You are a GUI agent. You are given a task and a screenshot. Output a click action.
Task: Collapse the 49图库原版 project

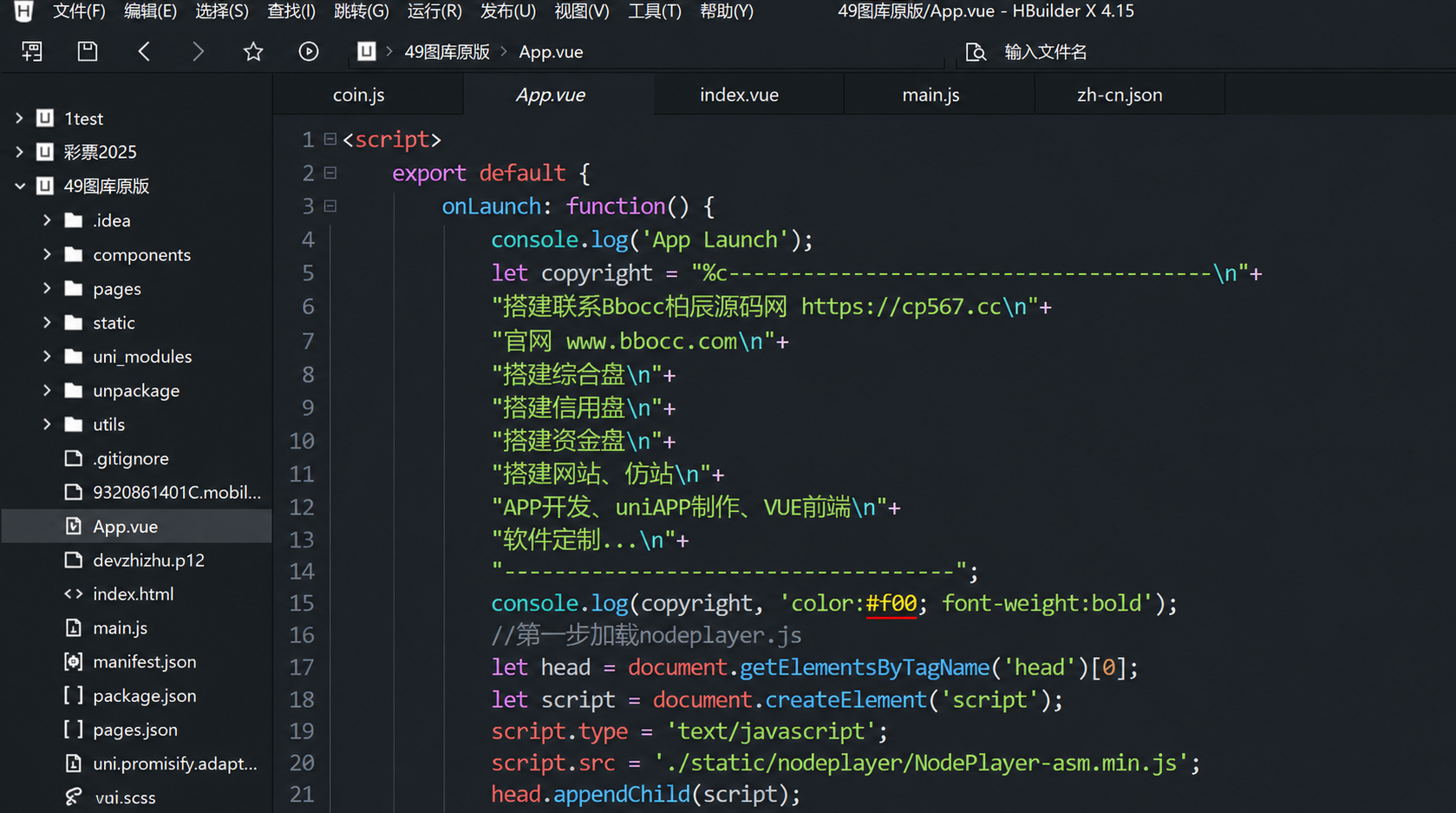[19, 186]
